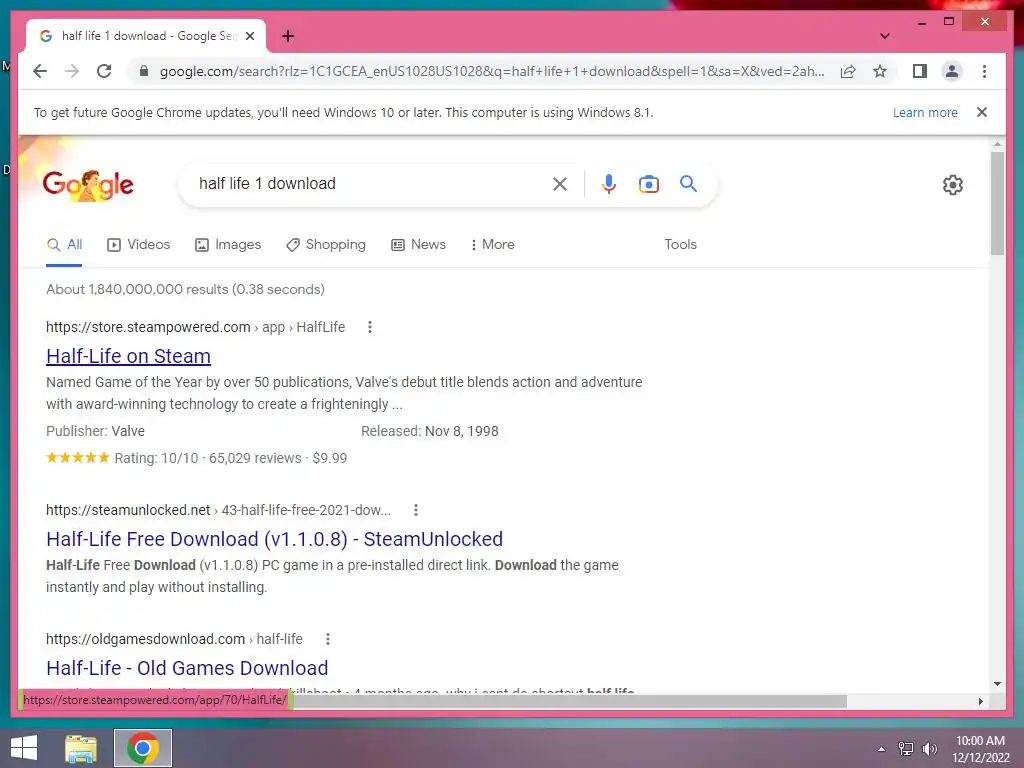
Task: Open Half-Life on Steam result
Action: pyautogui.click(x=129, y=356)
